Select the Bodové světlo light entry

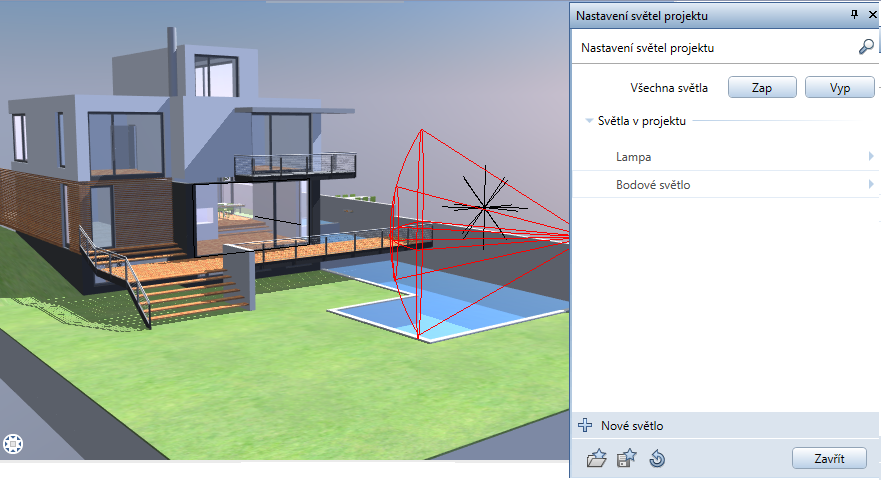(x=653, y=185)
